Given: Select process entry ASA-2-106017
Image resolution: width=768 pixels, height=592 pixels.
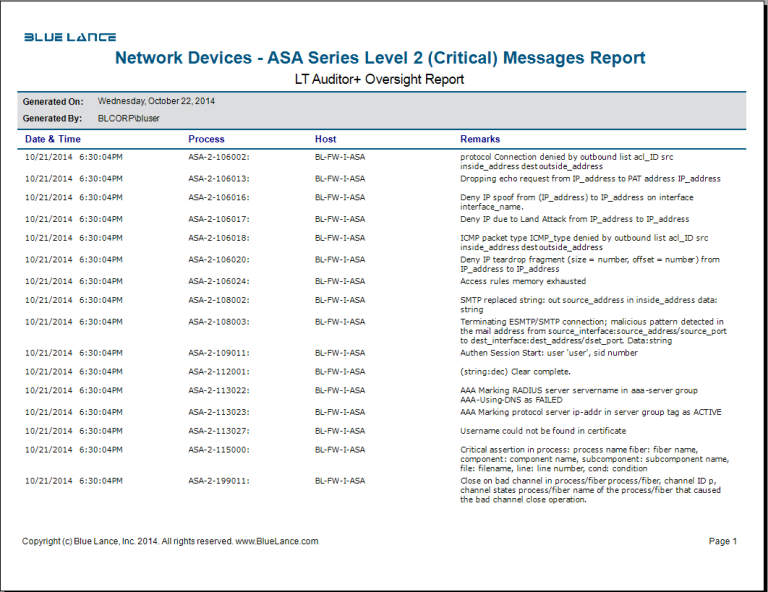Looking at the screenshot, I should click(x=219, y=219).
